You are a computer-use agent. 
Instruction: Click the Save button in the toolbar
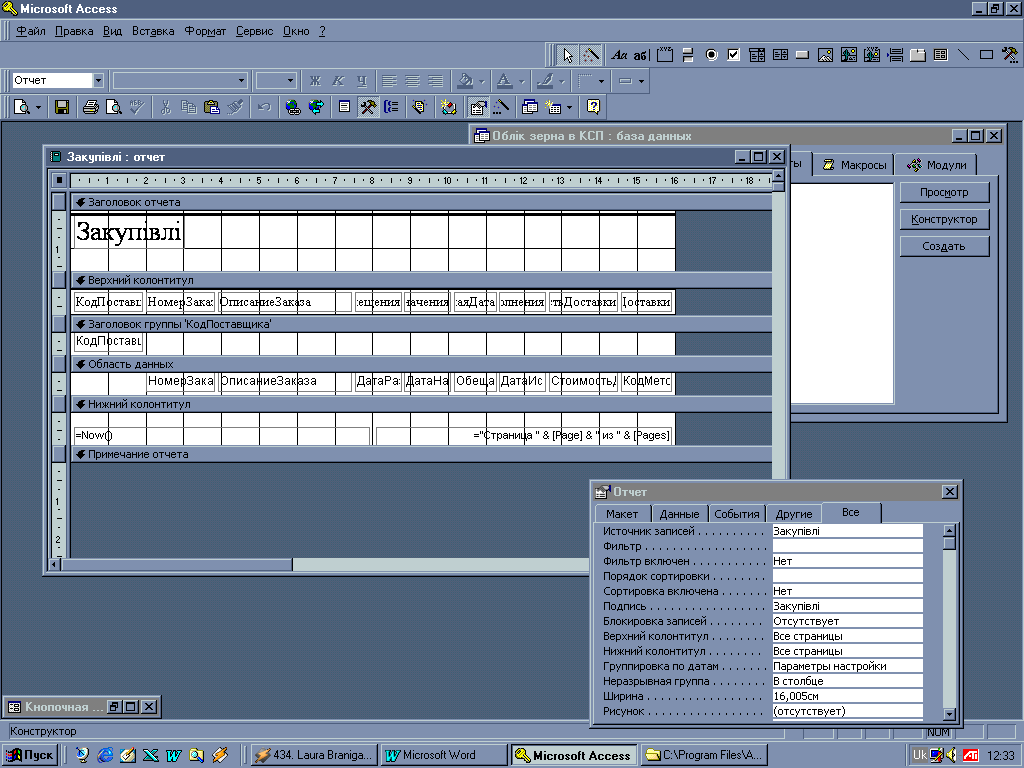point(62,106)
